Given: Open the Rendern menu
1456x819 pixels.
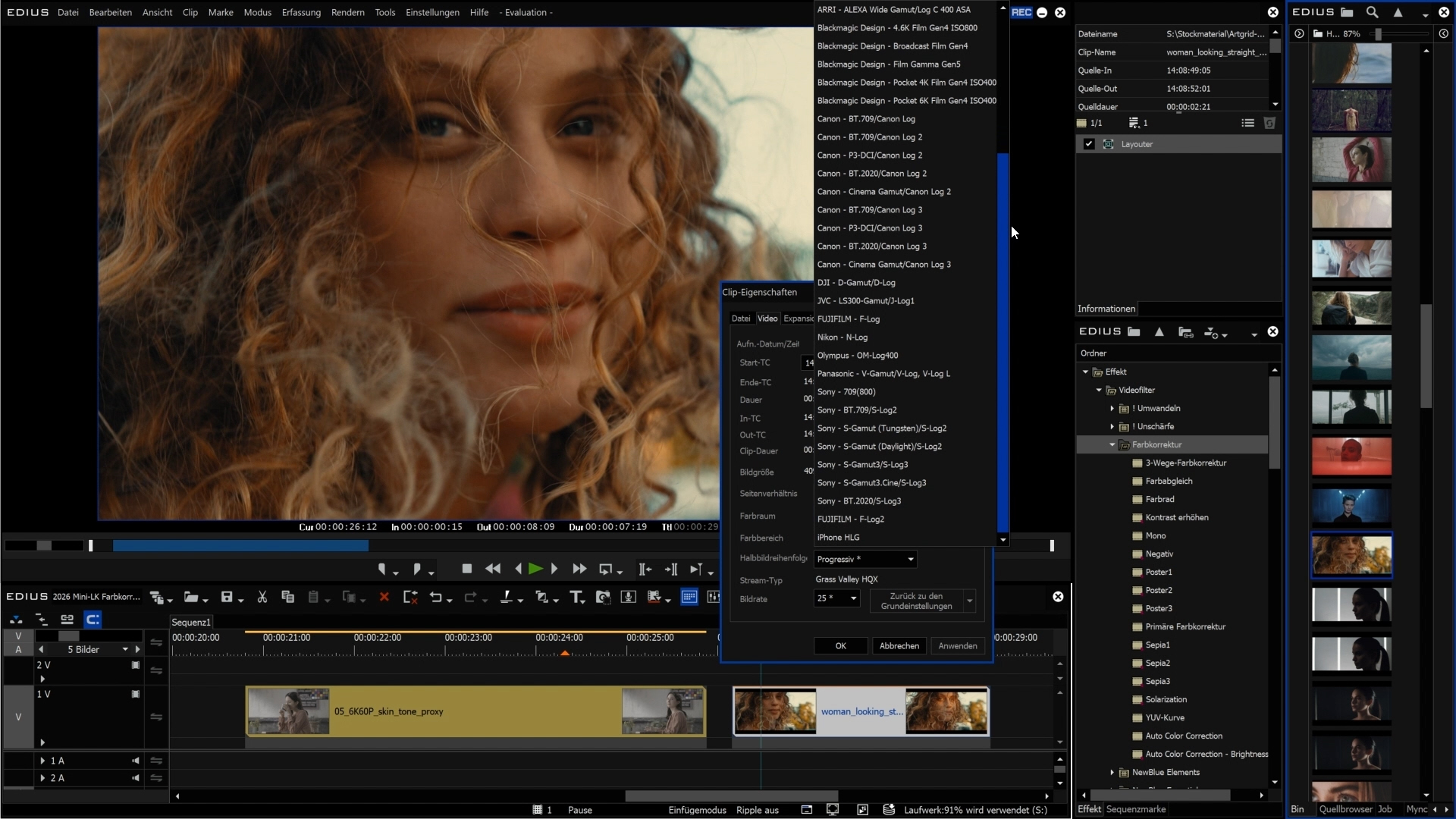Looking at the screenshot, I should pyautogui.click(x=347, y=12).
